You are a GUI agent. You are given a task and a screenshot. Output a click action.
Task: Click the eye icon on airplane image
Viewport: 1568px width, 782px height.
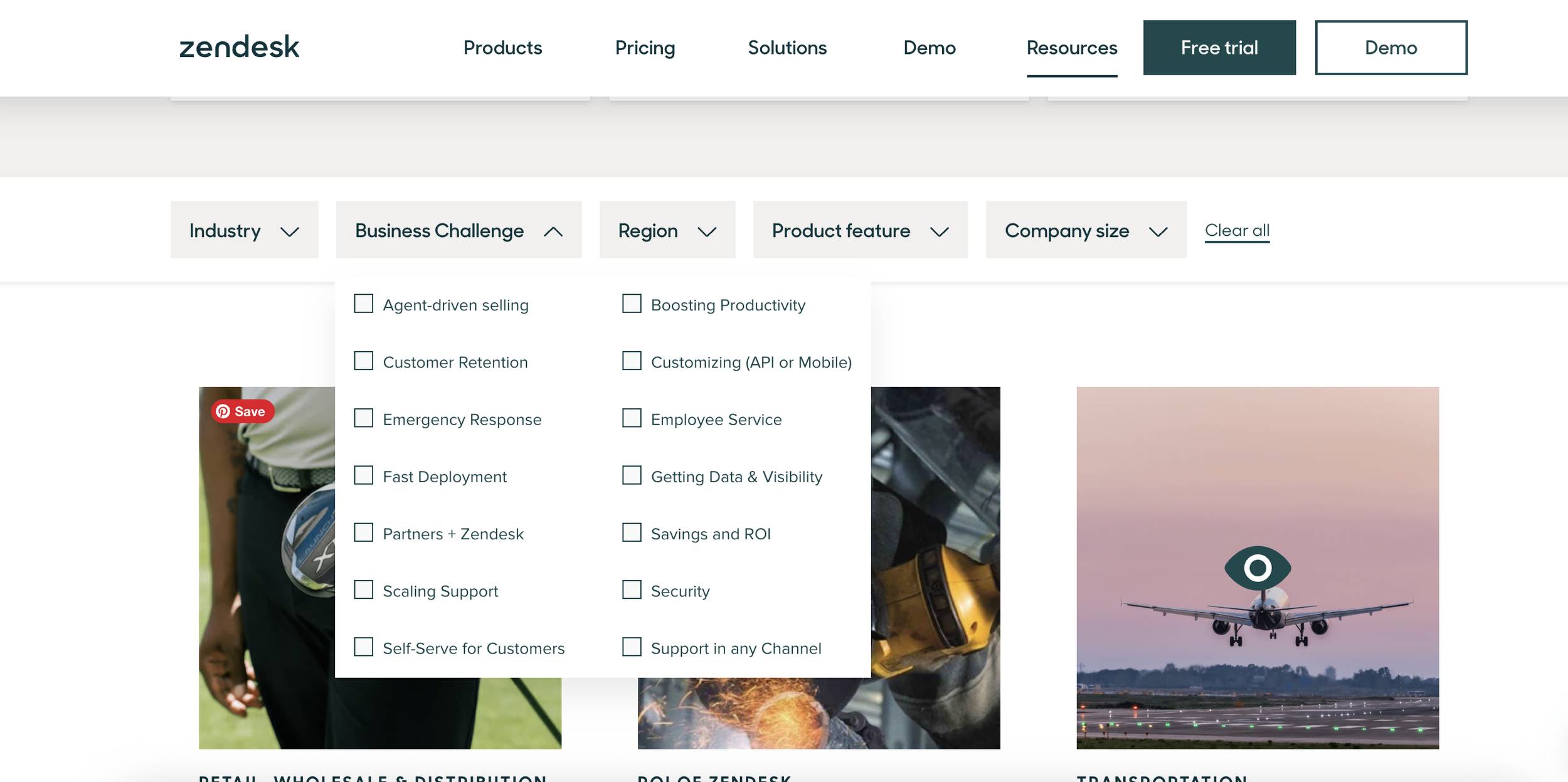[1258, 568]
